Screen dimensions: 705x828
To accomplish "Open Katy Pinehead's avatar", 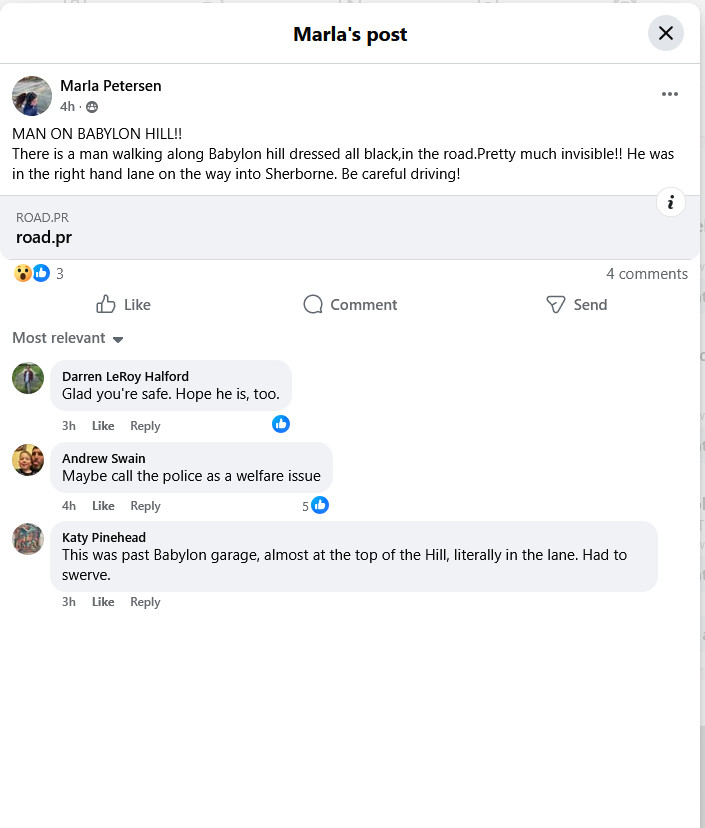I will (x=28, y=539).
